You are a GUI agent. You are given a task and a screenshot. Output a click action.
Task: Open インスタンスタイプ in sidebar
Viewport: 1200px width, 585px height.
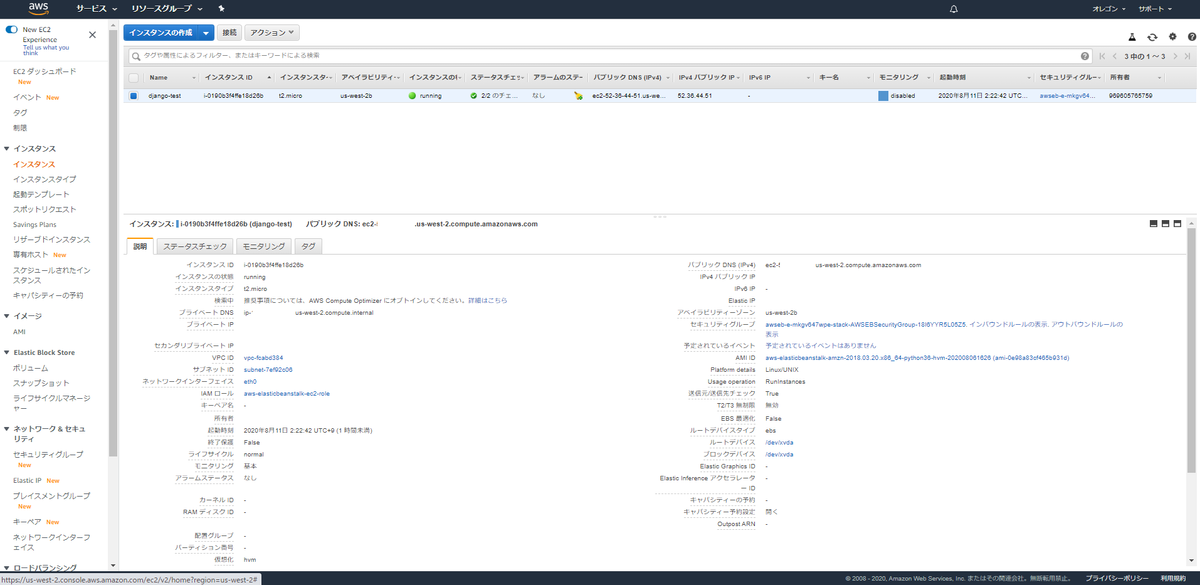44,179
